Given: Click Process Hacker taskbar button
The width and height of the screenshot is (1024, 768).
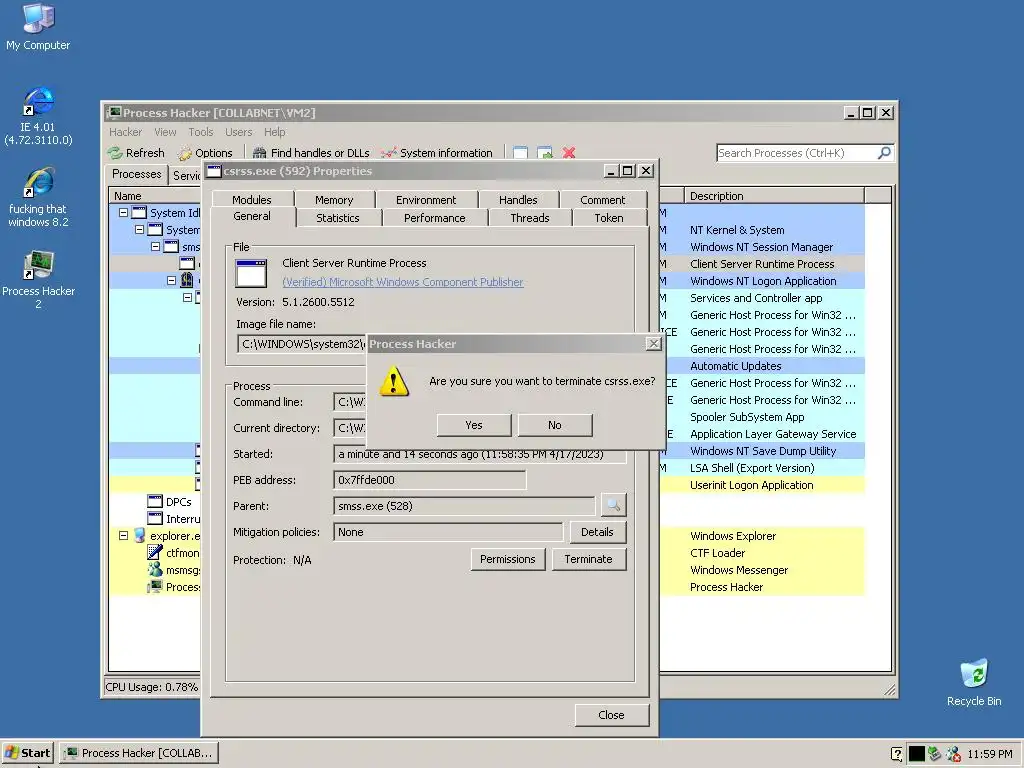Looking at the screenshot, I should click(x=139, y=753).
